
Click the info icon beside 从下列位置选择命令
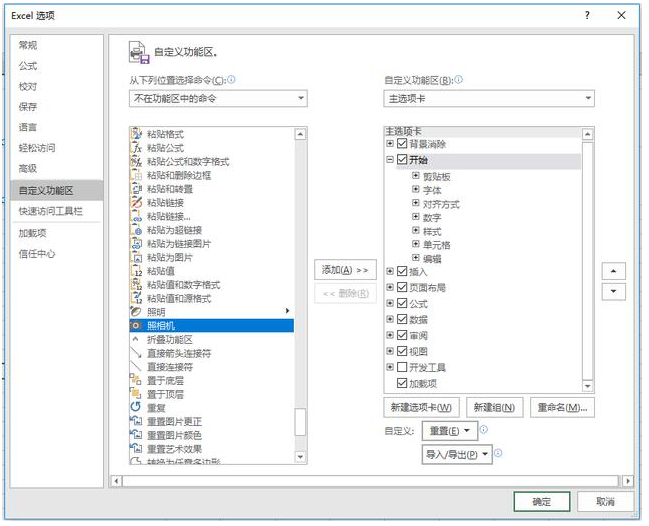tap(231, 79)
